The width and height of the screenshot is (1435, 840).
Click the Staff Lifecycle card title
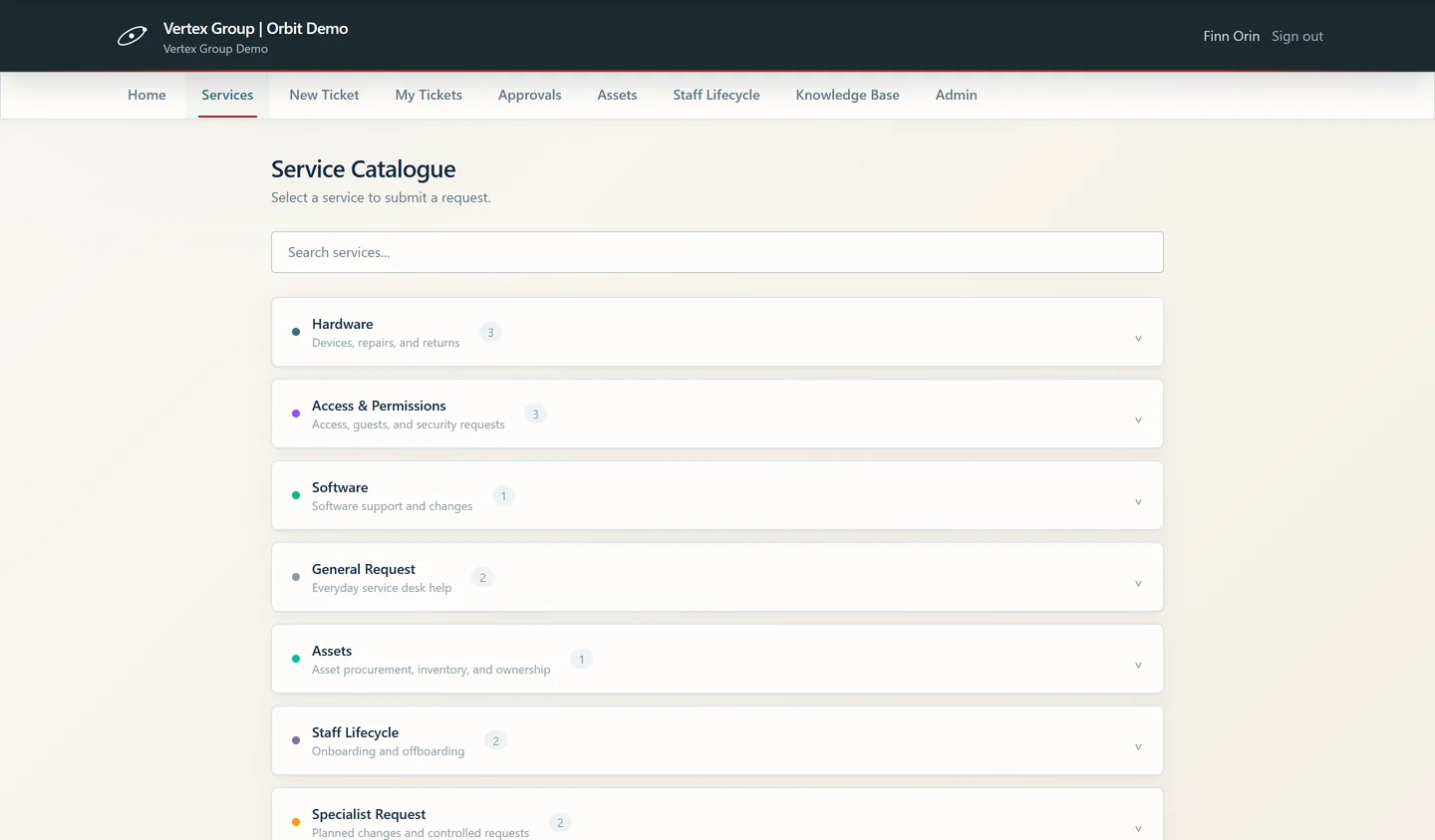(x=355, y=732)
